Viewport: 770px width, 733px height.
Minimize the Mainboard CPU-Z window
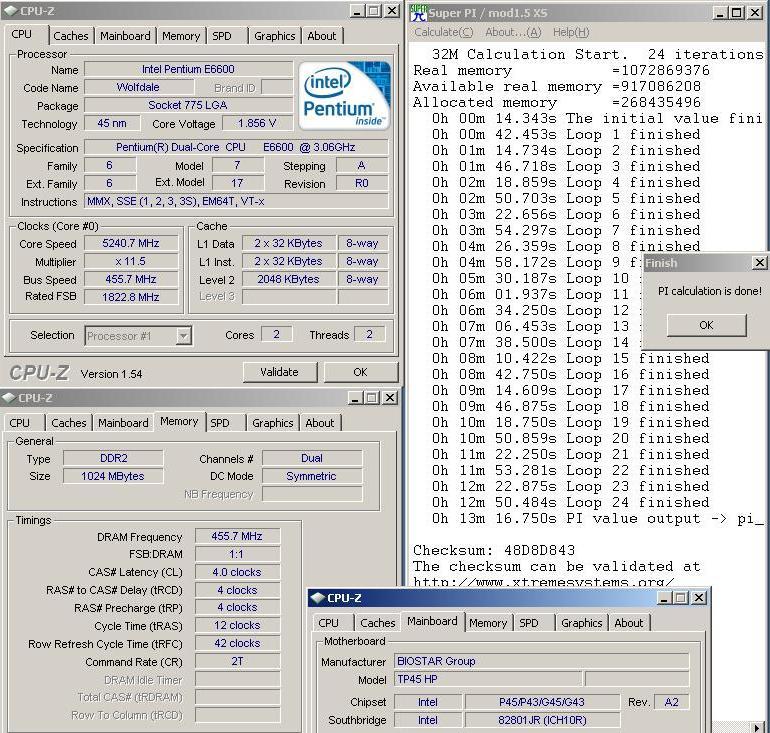coord(664,598)
